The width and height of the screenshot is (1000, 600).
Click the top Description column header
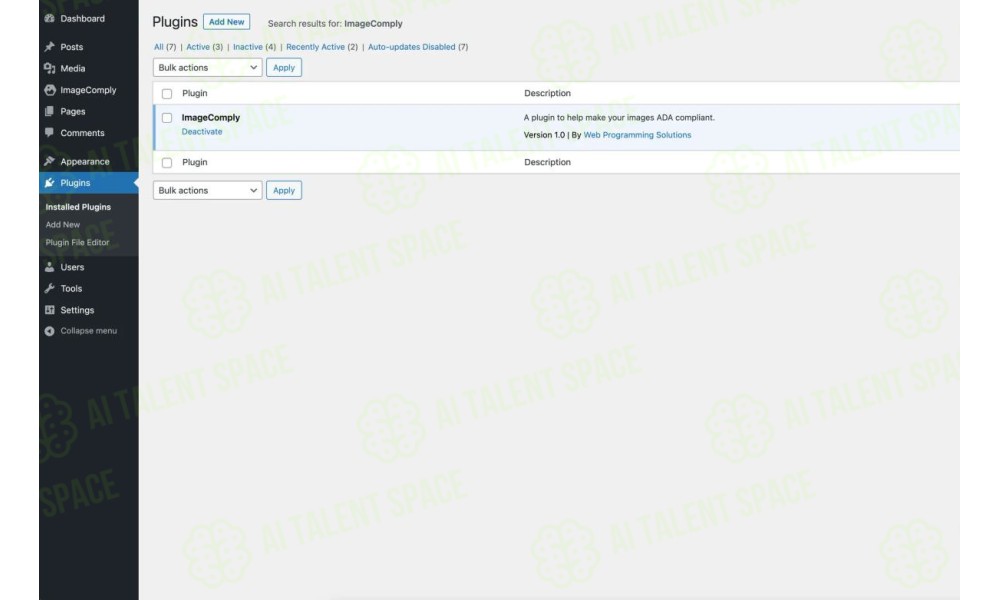547,93
